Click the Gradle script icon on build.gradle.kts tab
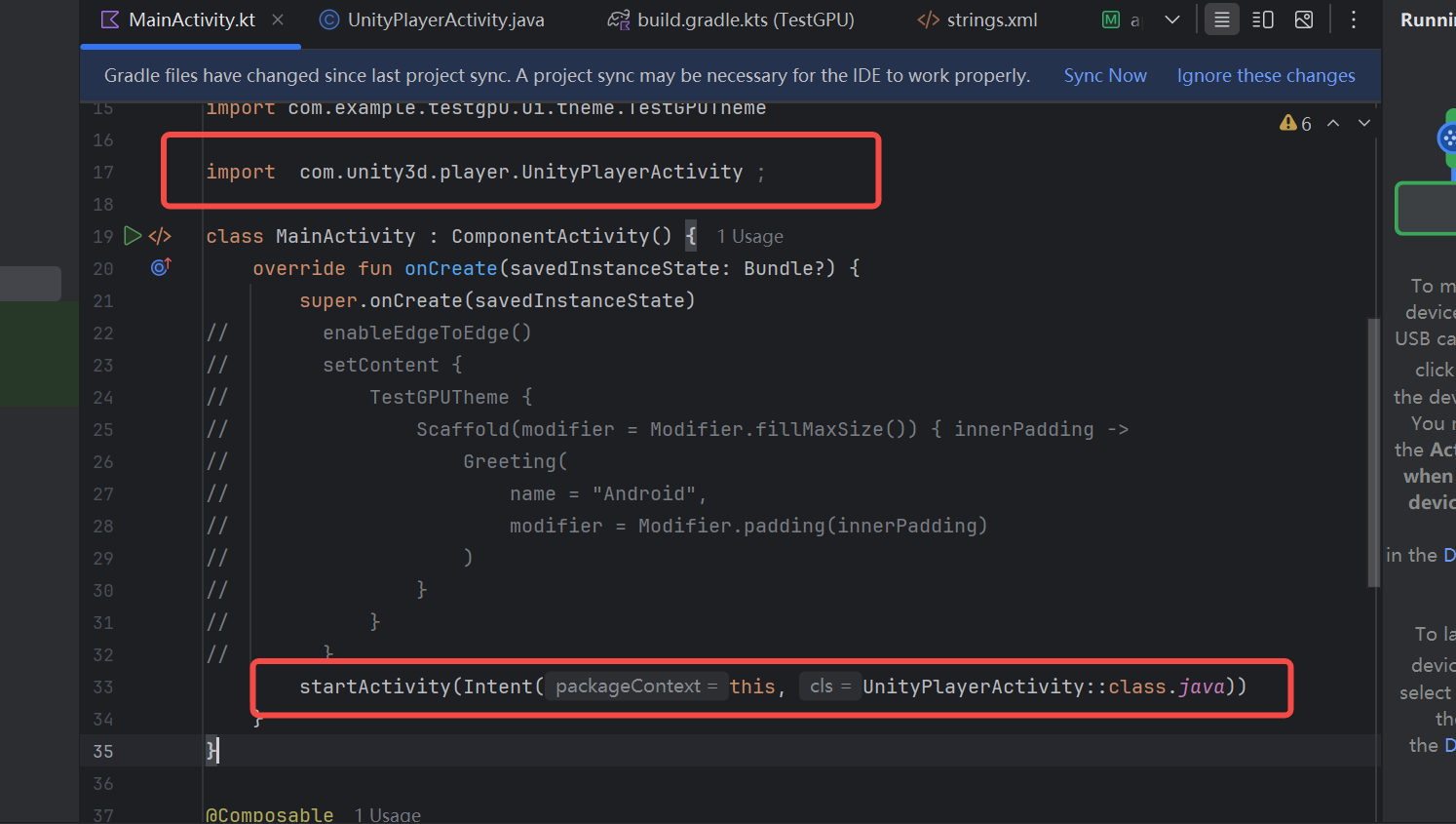 [618, 20]
